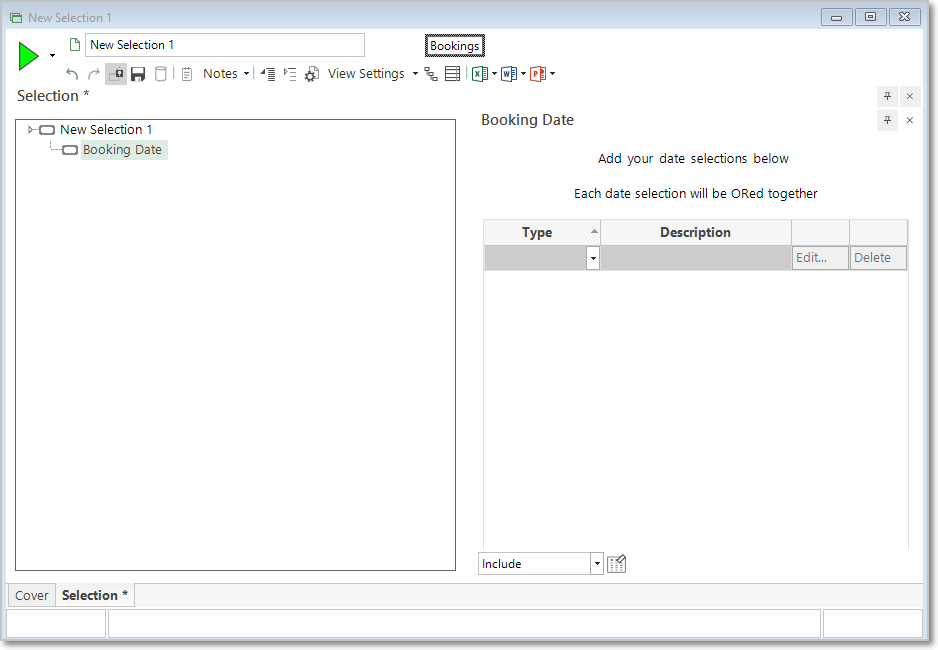Click the database cylinder icon
This screenshot has width=938, height=650.
click(161, 74)
